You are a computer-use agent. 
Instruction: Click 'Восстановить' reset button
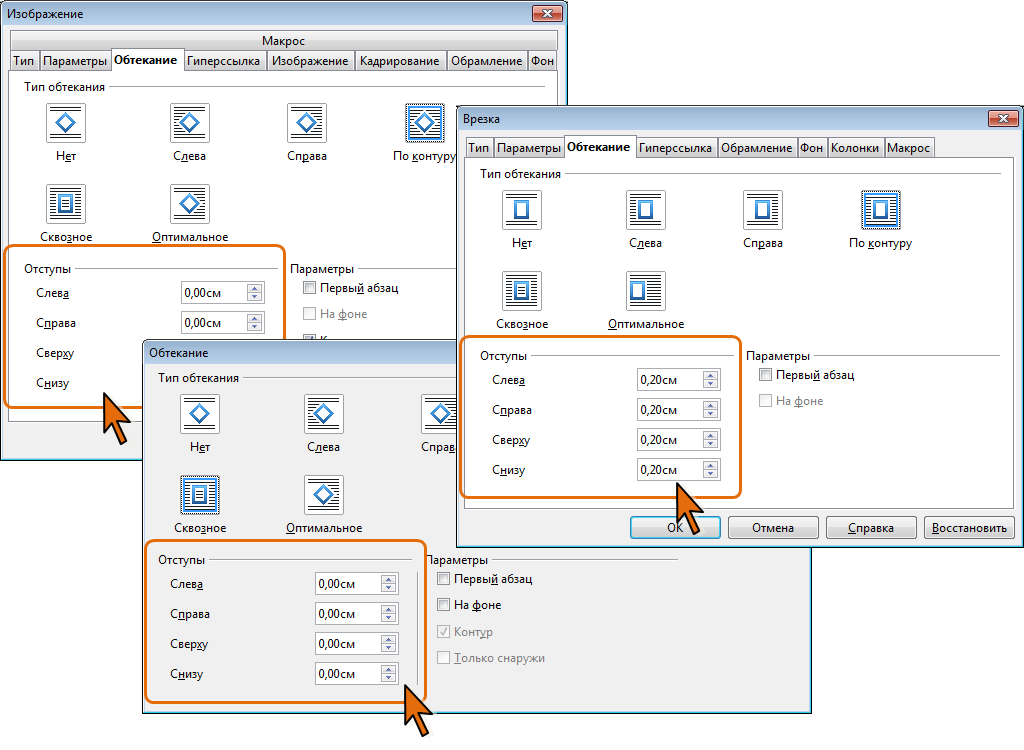tap(969, 527)
